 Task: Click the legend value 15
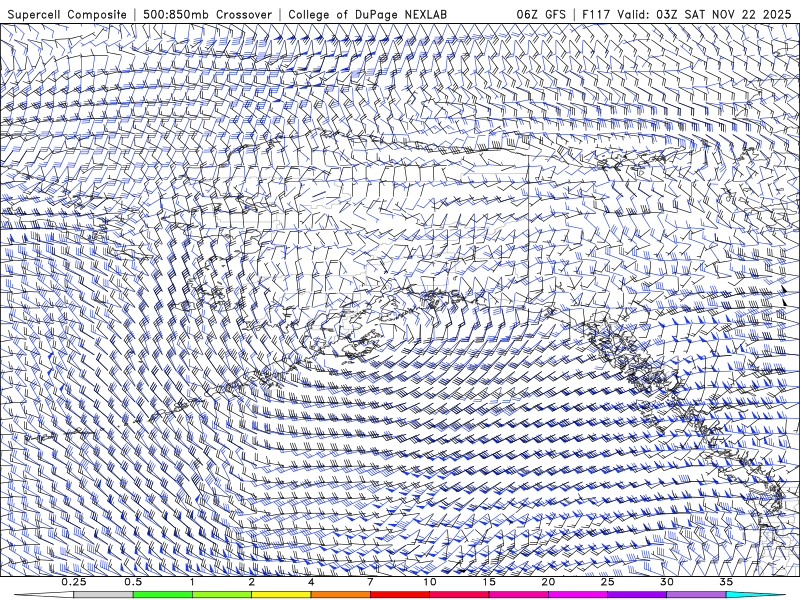click(x=489, y=582)
